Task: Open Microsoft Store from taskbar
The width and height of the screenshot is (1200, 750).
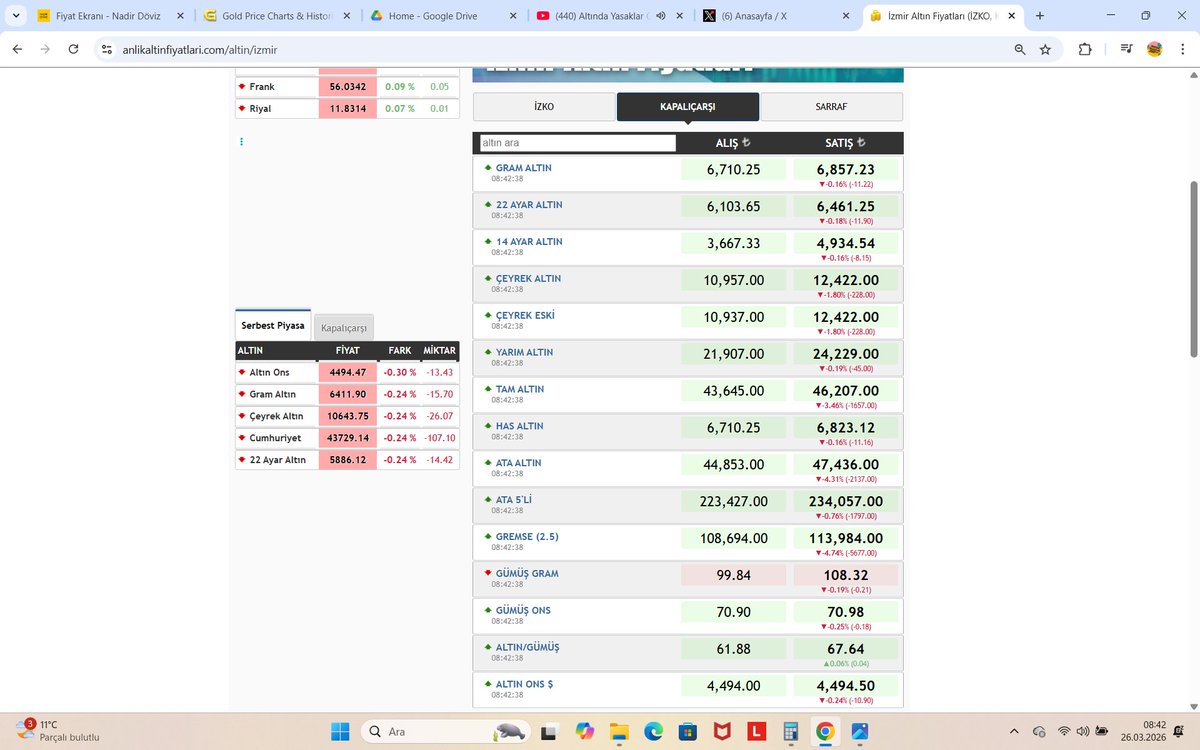Action: (x=687, y=731)
